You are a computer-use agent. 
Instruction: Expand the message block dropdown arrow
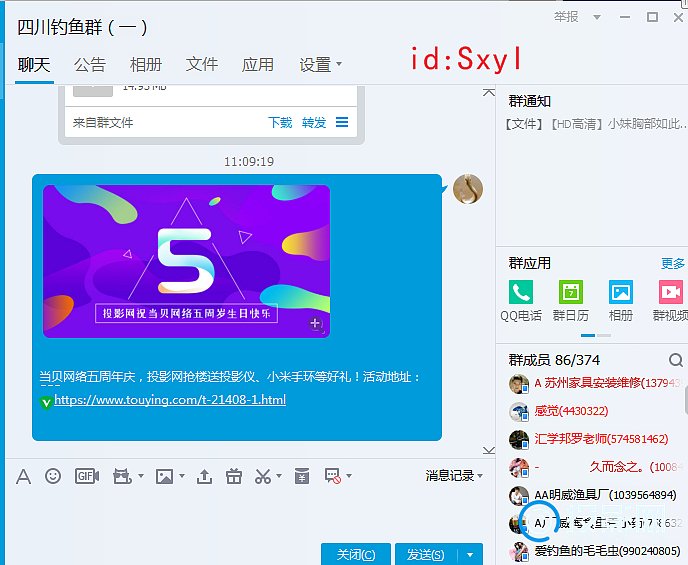click(x=349, y=476)
